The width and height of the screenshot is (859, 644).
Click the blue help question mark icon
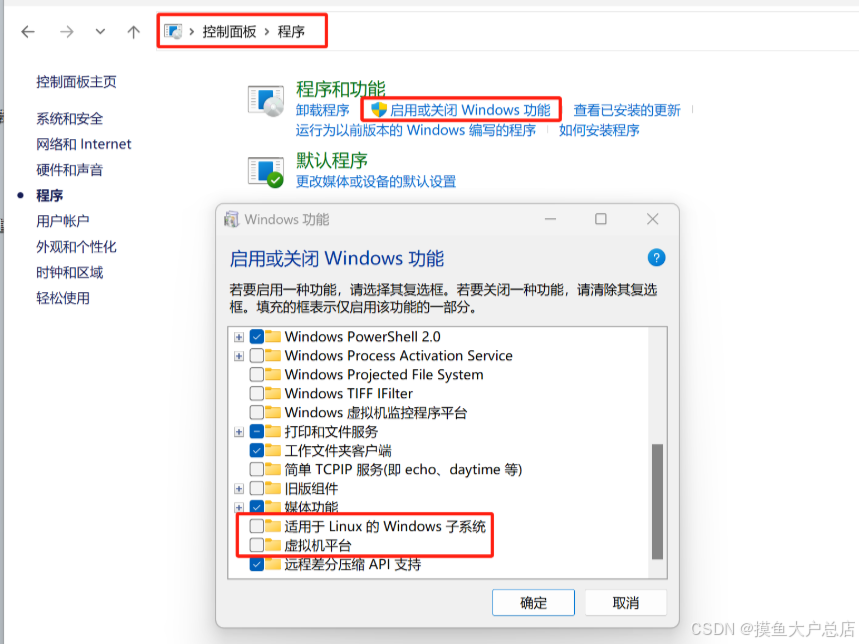656,257
